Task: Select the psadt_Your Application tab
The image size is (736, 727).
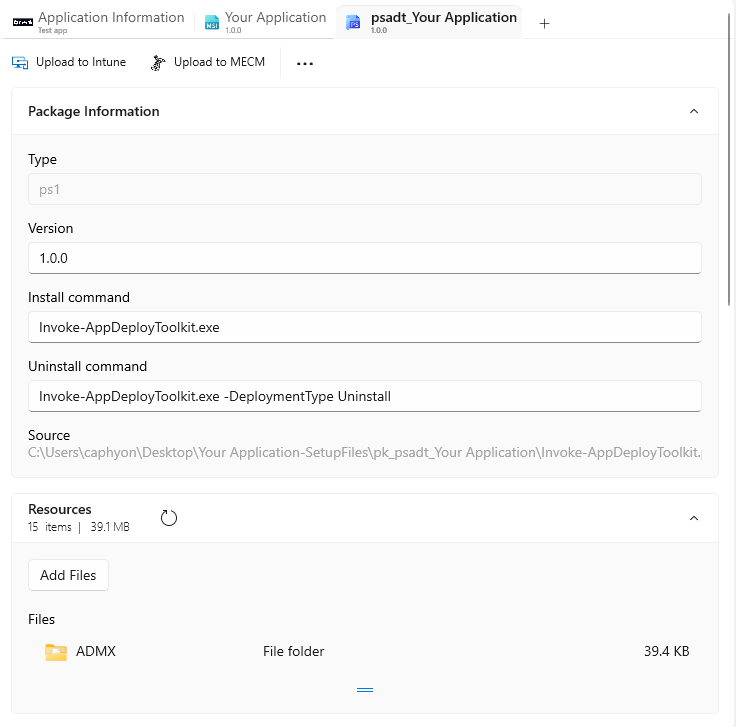Action: pyautogui.click(x=443, y=18)
